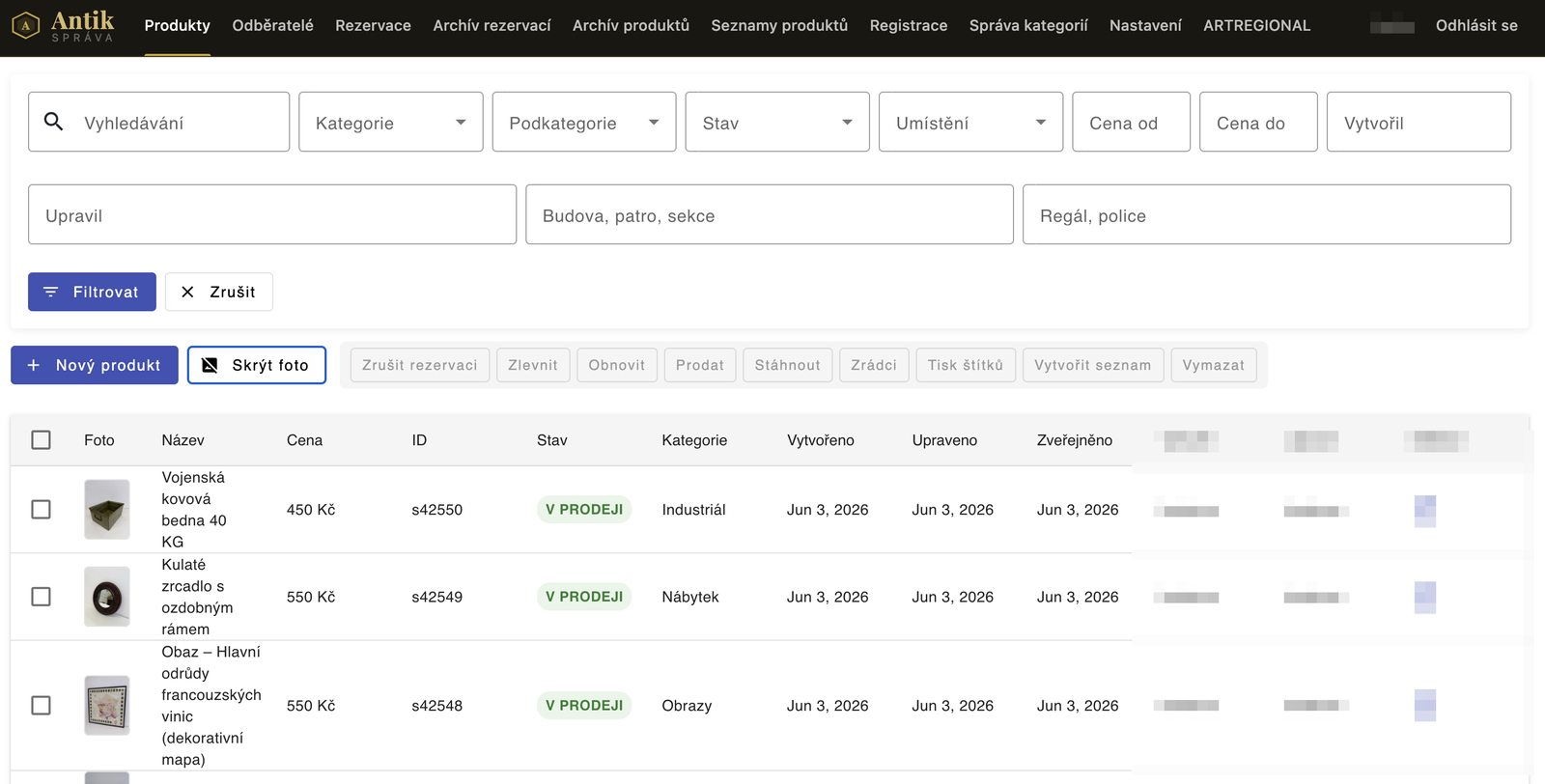Click Odhlásit se to log out
This screenshot has height=784, width=1545.
click(x=1476, y=26)
